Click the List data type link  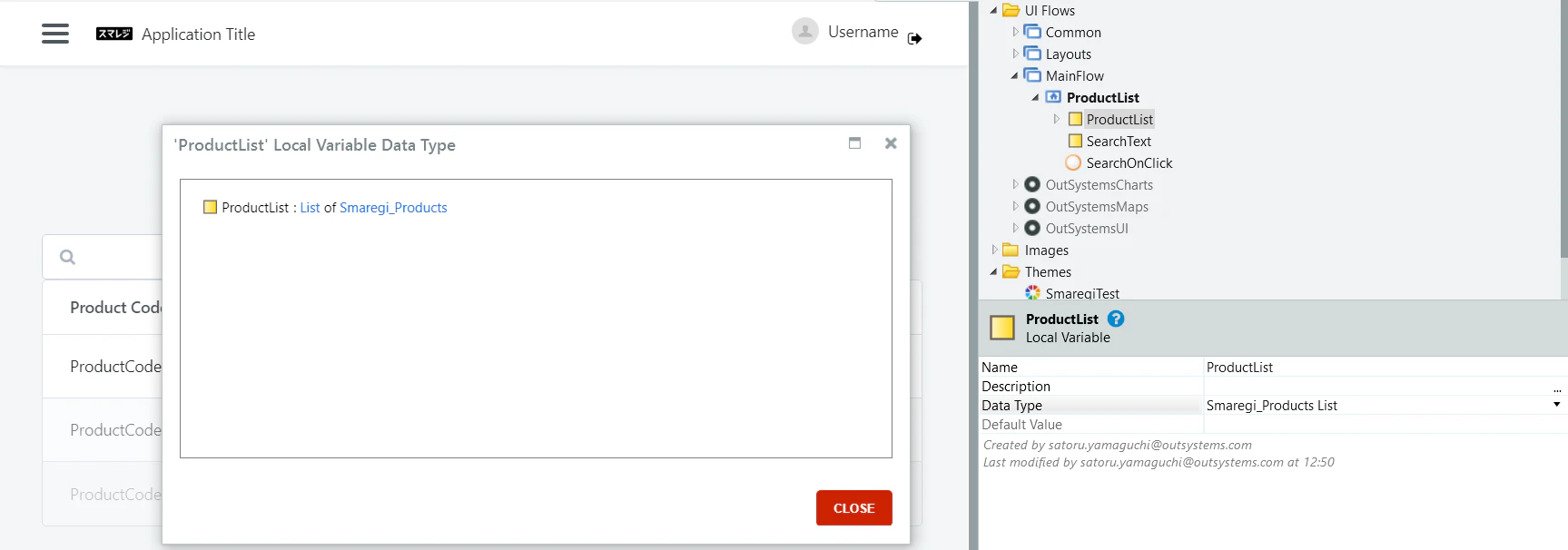pos(310,208)
